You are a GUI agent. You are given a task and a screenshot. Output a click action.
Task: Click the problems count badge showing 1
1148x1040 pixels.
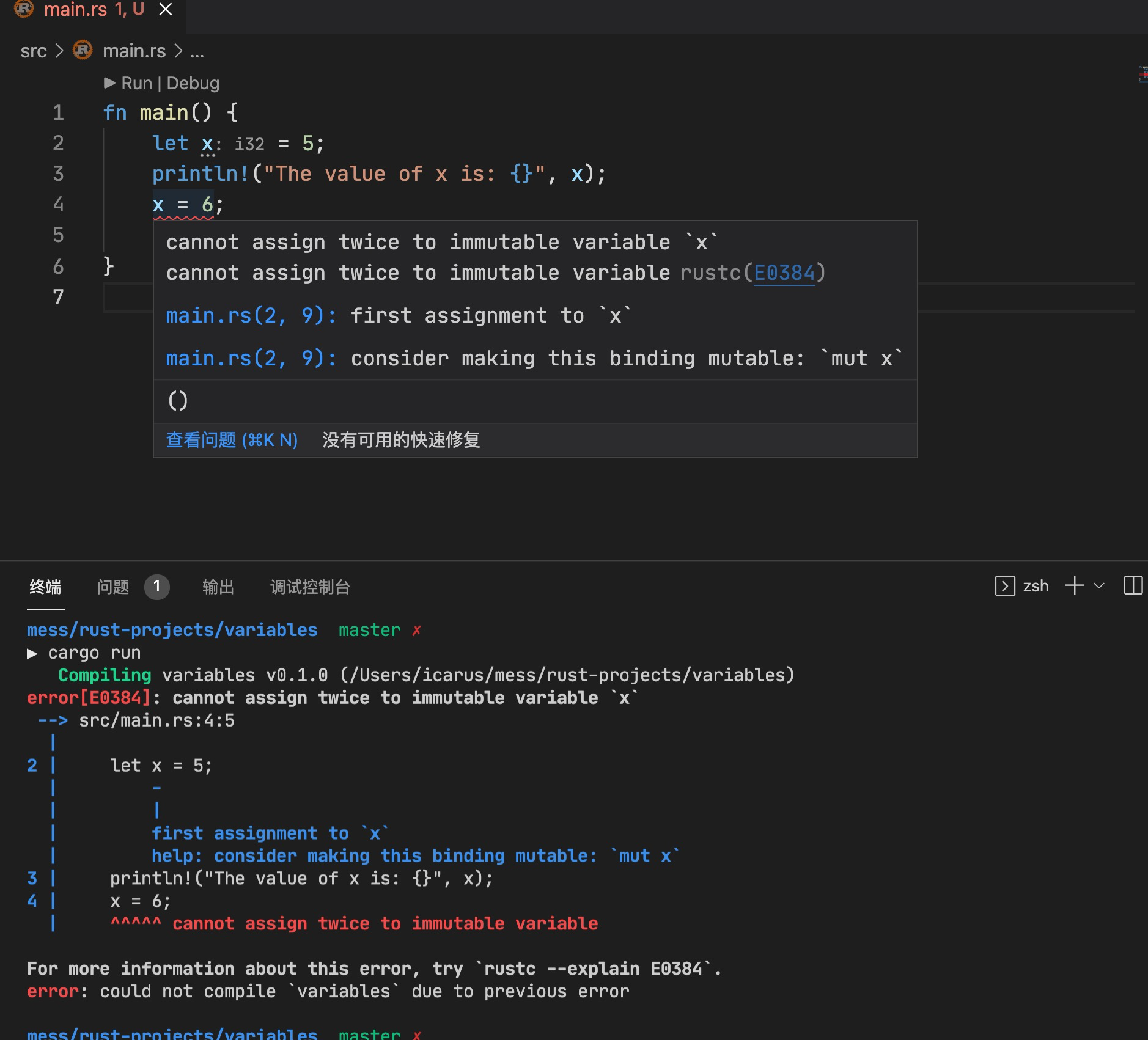157,587
